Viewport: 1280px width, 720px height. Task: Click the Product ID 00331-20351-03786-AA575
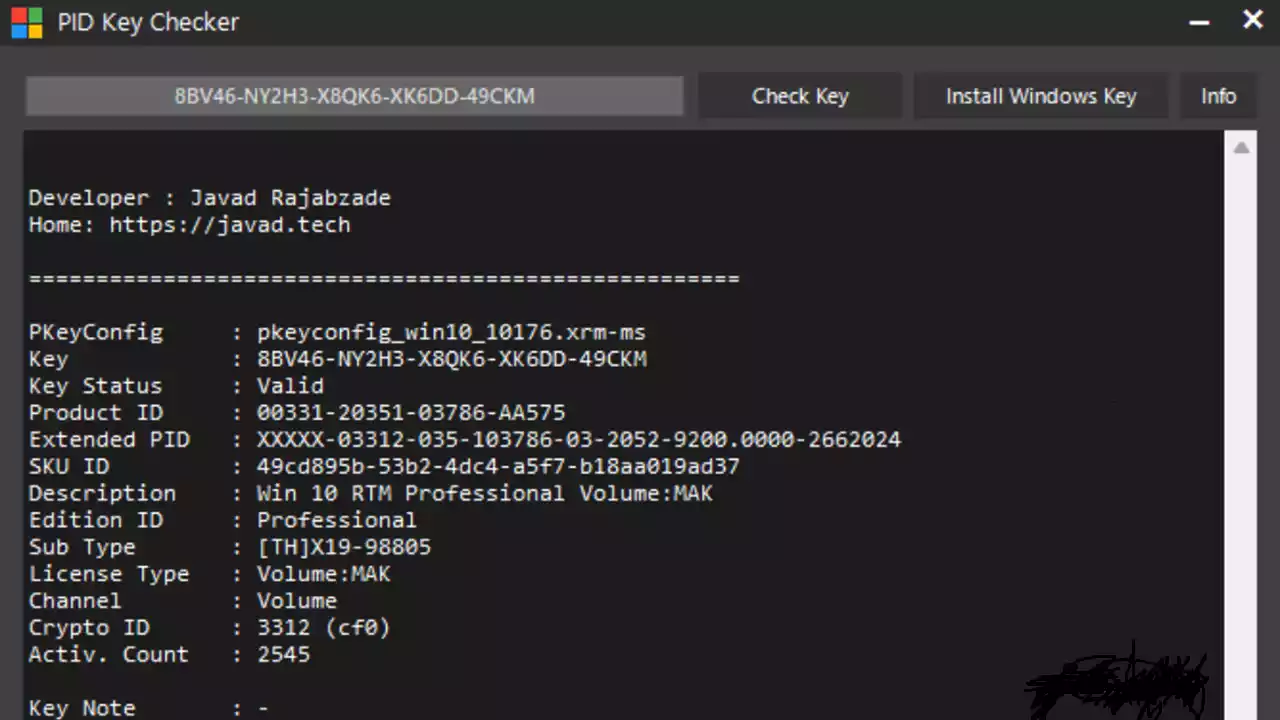pyautogui.click(x=411, y=413)
